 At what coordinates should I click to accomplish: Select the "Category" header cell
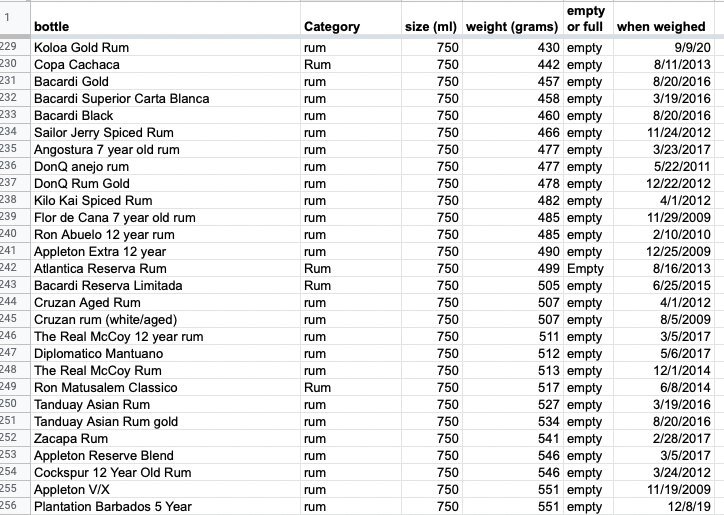point(331,27)
